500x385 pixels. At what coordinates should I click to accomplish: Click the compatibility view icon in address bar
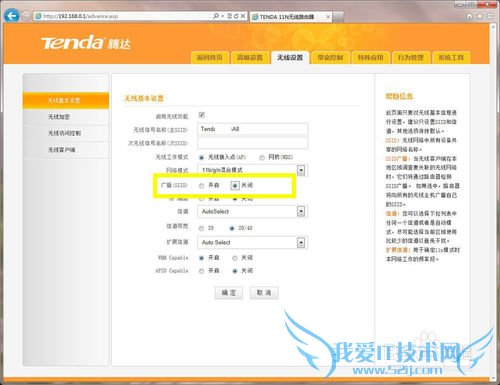coord(230,16)
